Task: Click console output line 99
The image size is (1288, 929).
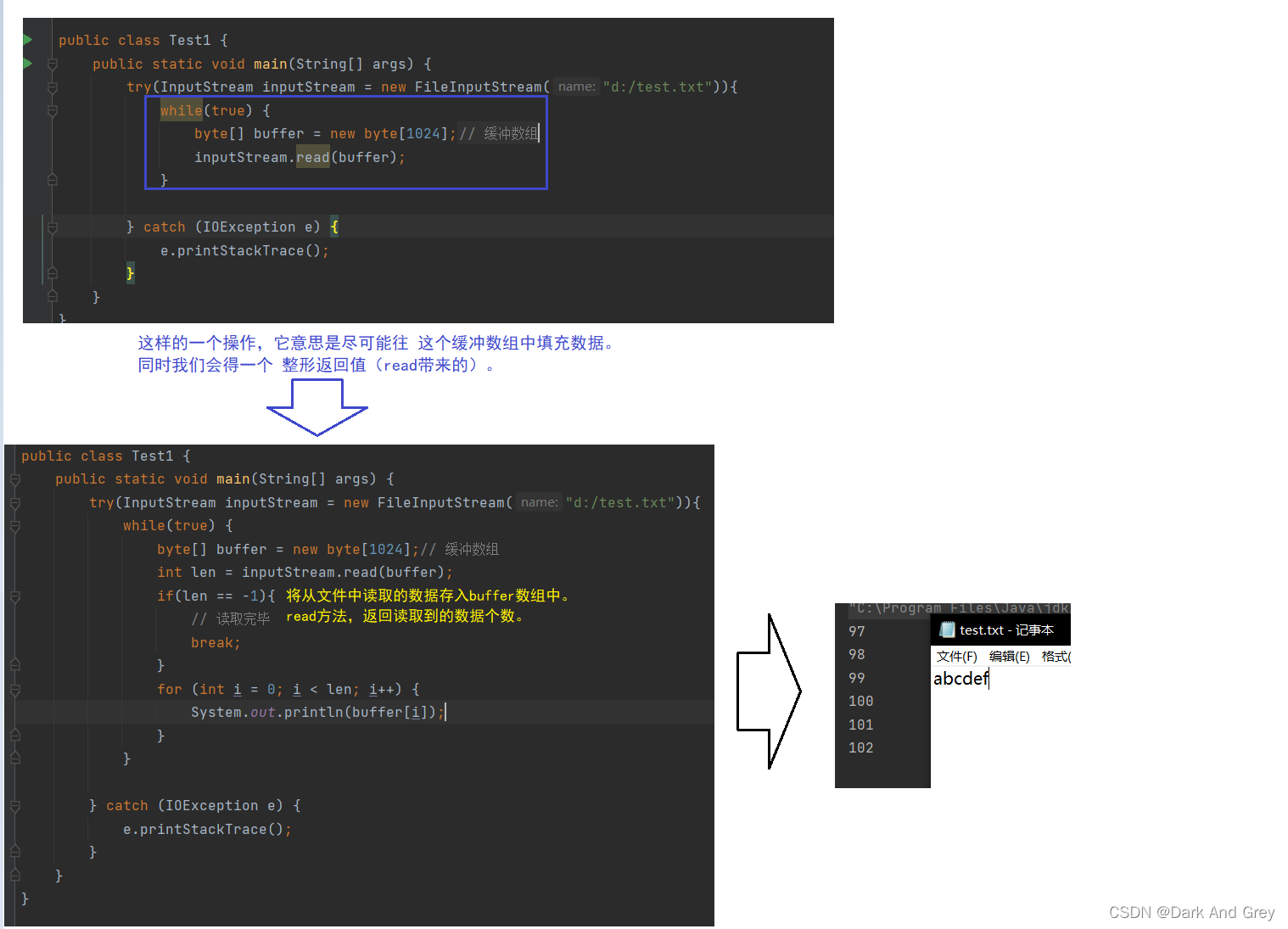Action: click(857, 679)
